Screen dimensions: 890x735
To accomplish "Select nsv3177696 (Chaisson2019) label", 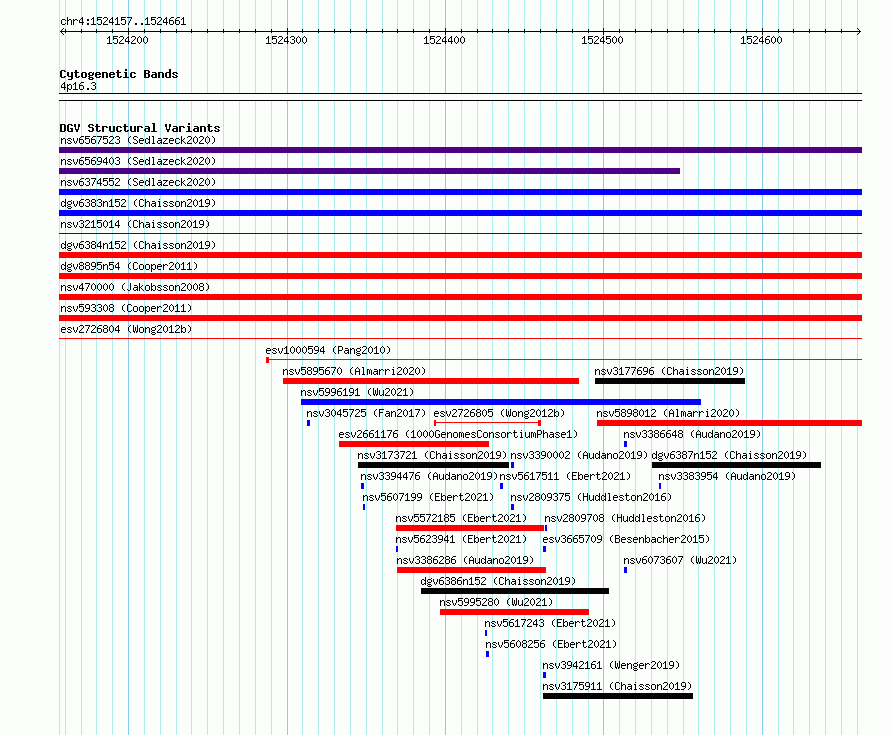I will (669, 371).
